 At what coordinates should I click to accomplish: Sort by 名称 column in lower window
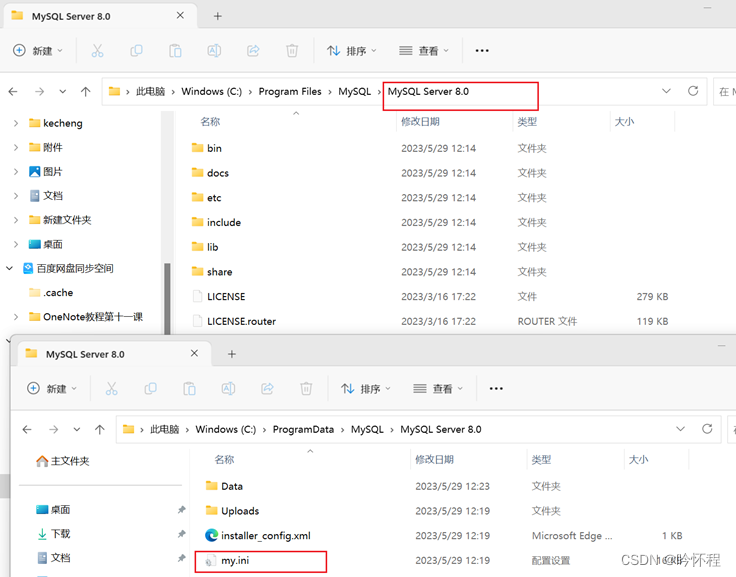point(224,460)
